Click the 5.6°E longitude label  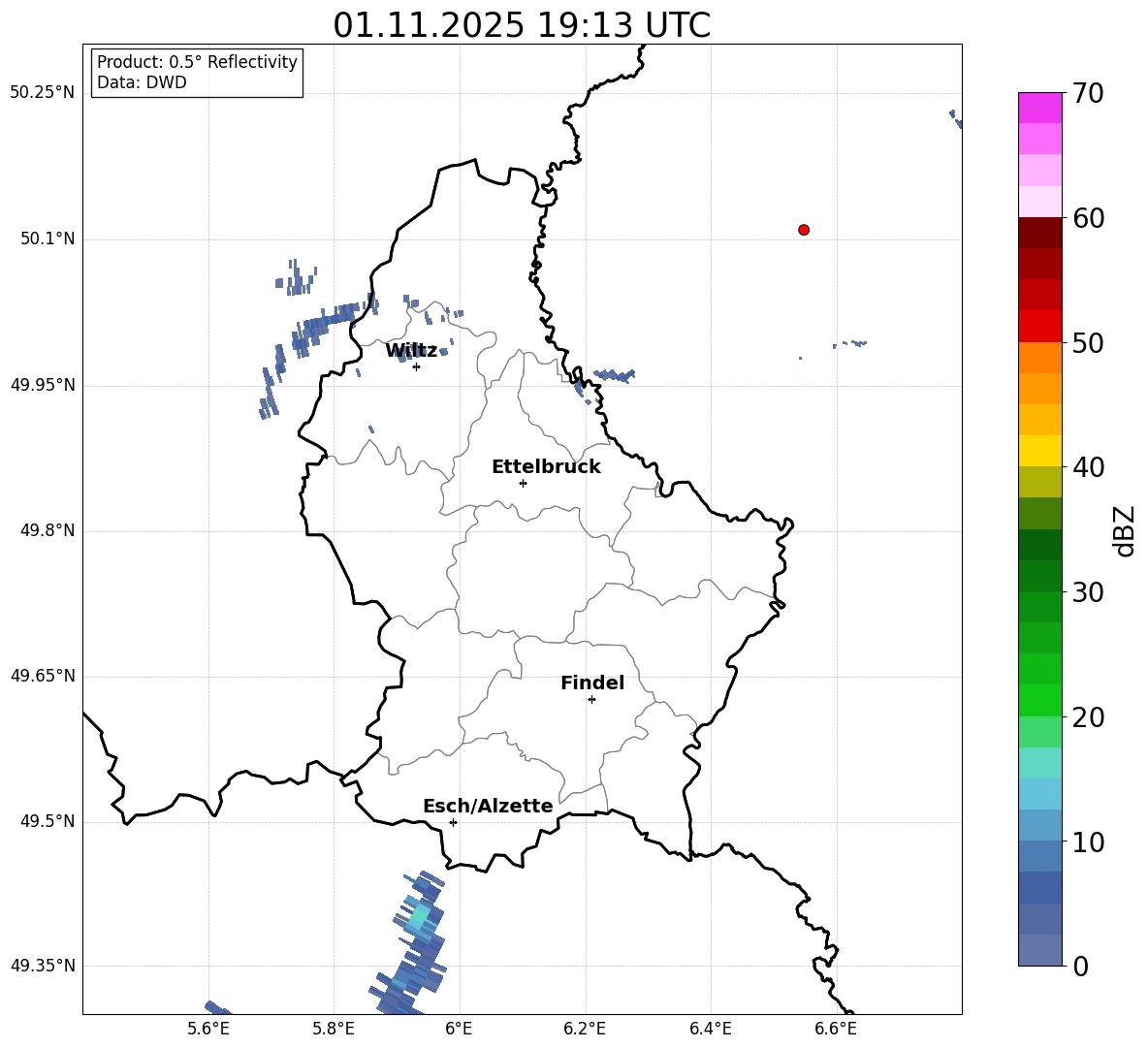[208, 1029]
